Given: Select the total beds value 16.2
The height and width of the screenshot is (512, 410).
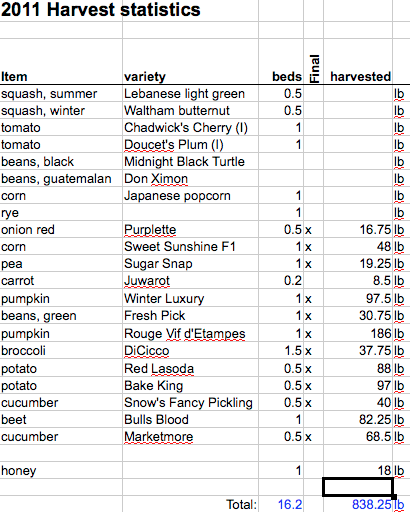Looking at the screenshot, I should (290, 505).
